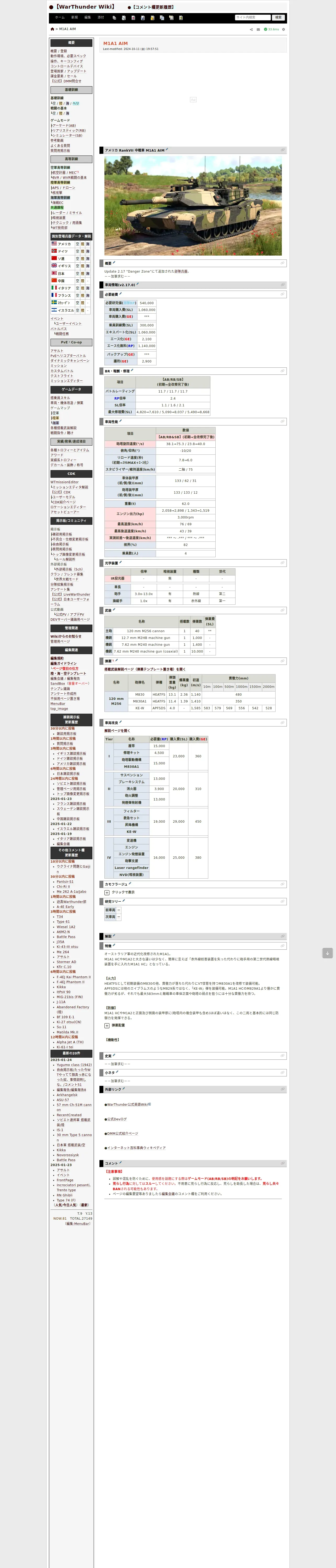Edit the カモフラージュ section with pencil icon

coord(130,883)
